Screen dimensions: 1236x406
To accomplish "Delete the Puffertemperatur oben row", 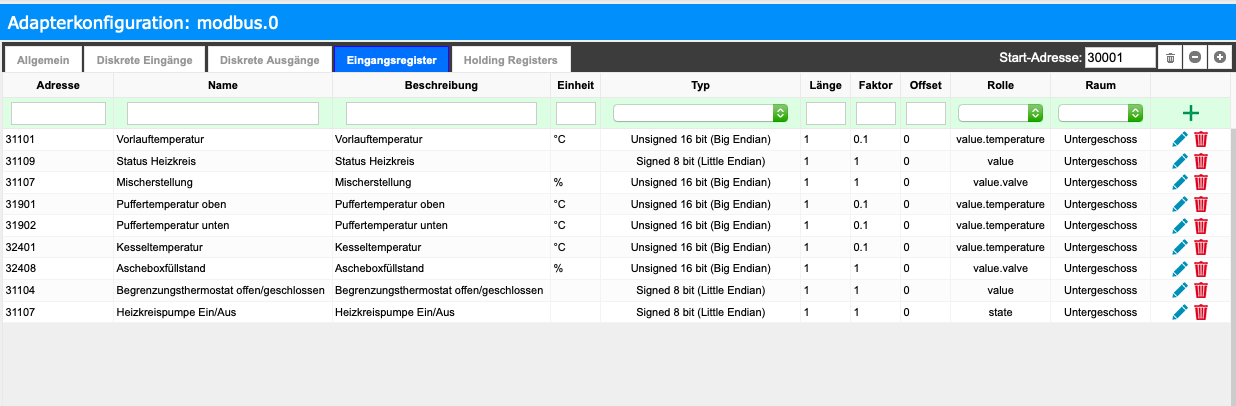I will [1201, 204].
